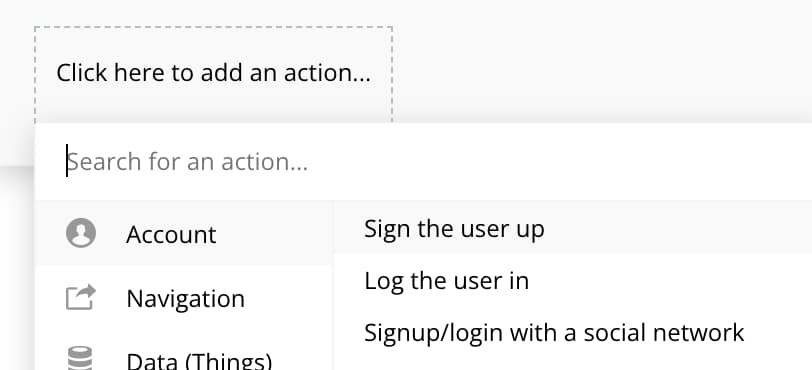Click the highlighted Sign the user up row
Viewport: 812px width, 370px height.
click(x=572, y=228)
